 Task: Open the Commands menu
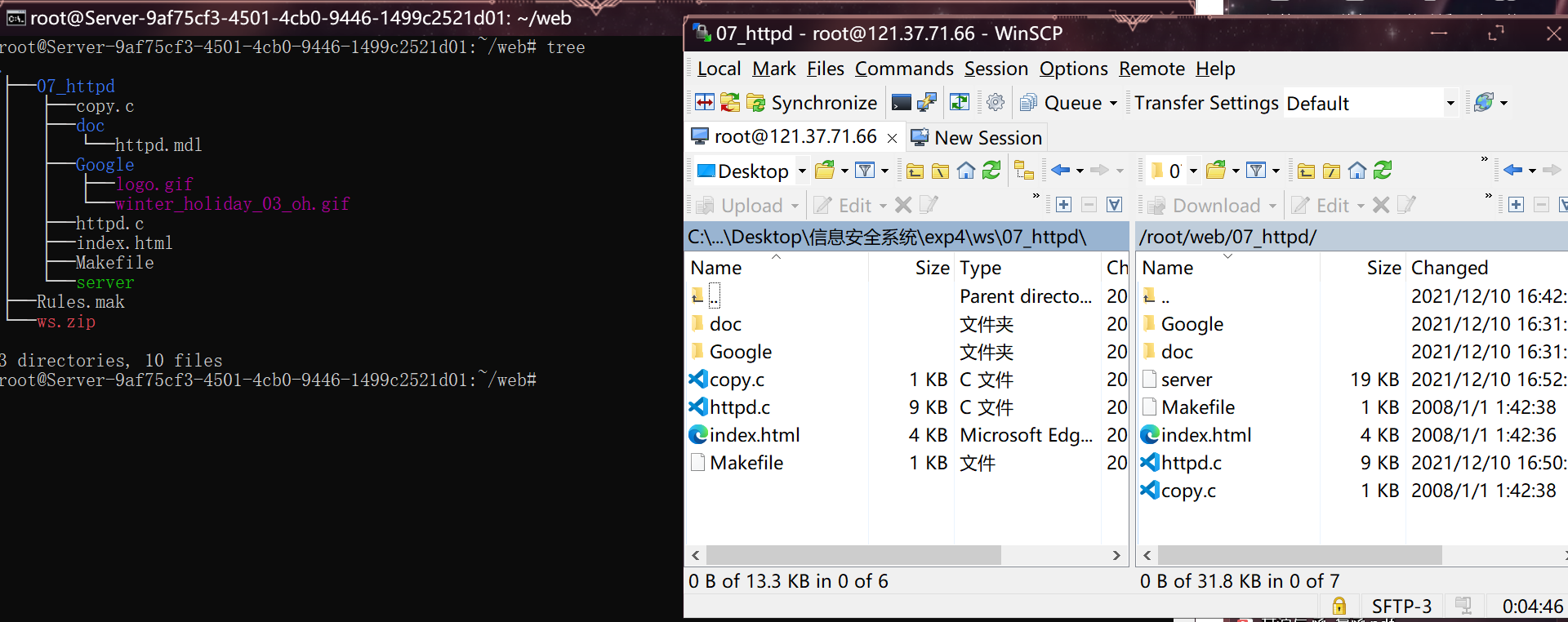904,69
